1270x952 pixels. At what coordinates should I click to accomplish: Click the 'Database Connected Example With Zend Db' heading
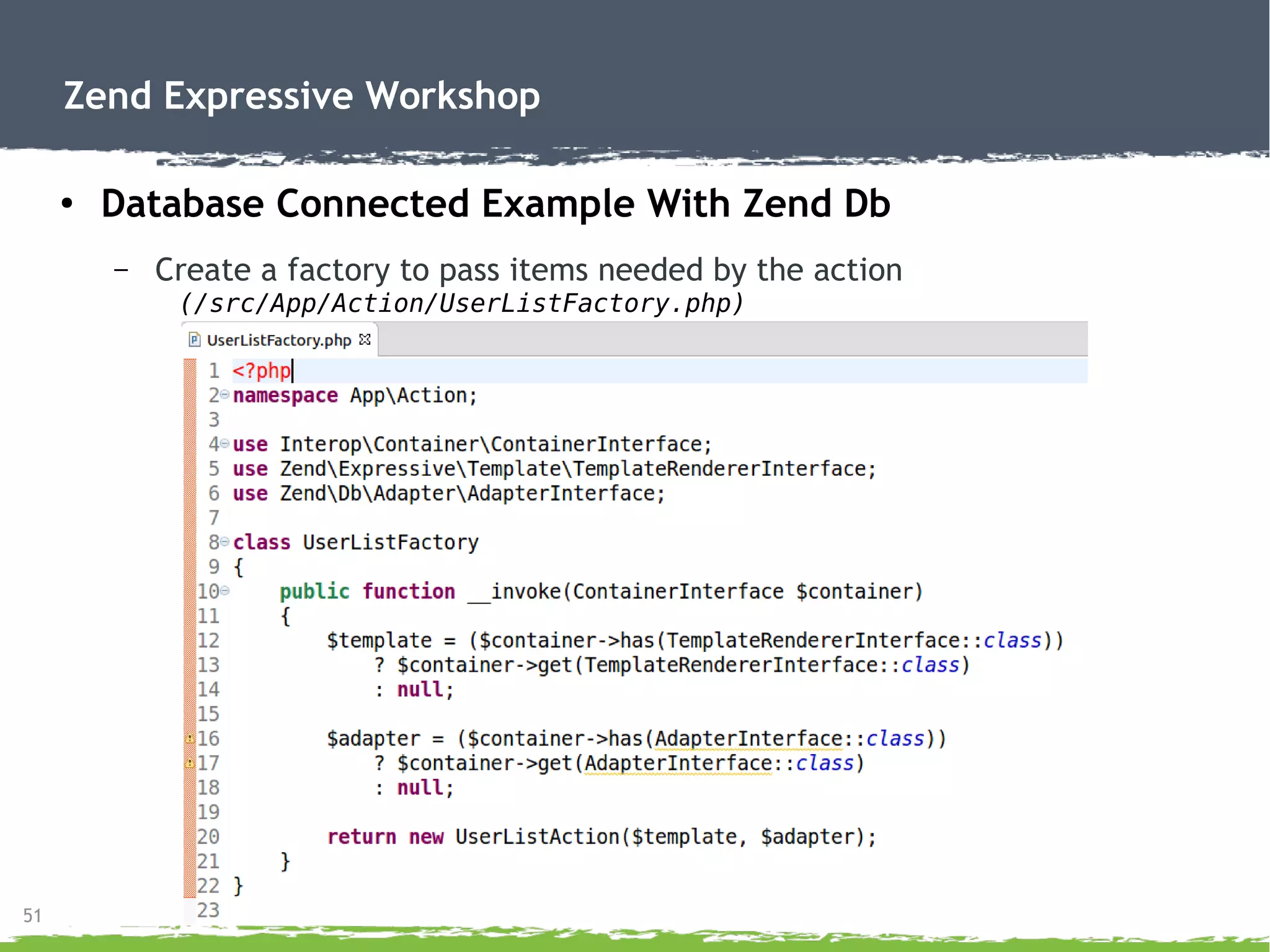(495, 204)
